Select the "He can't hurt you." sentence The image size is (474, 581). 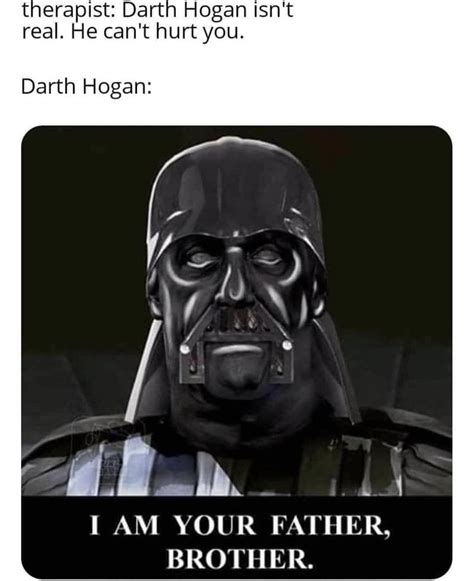158,32
